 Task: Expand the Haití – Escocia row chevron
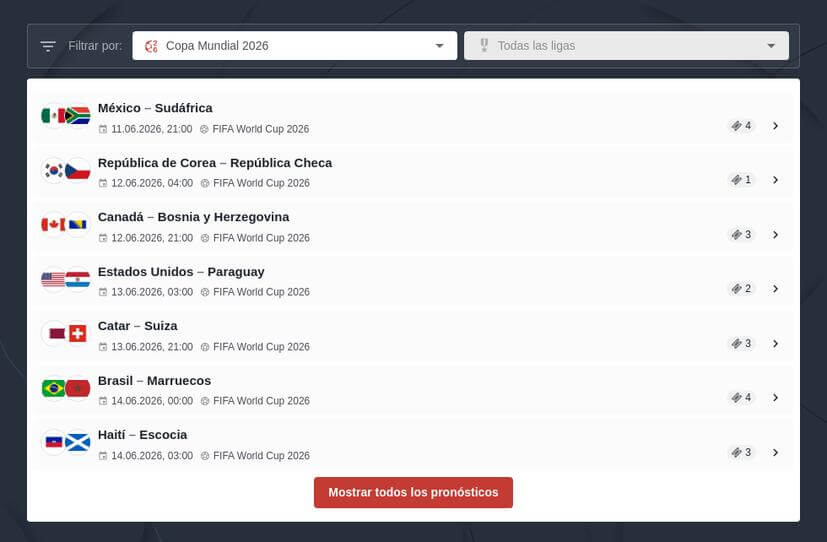pos(775,452)
